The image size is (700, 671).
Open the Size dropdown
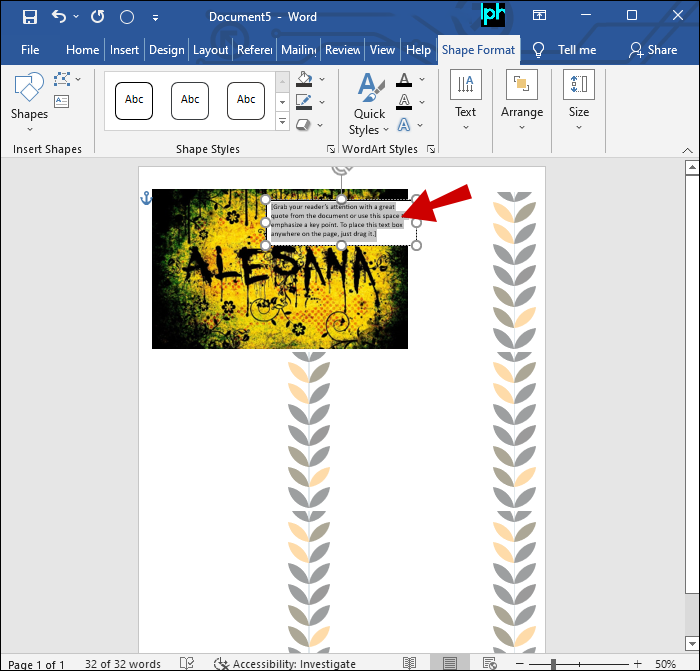[579, 102]
